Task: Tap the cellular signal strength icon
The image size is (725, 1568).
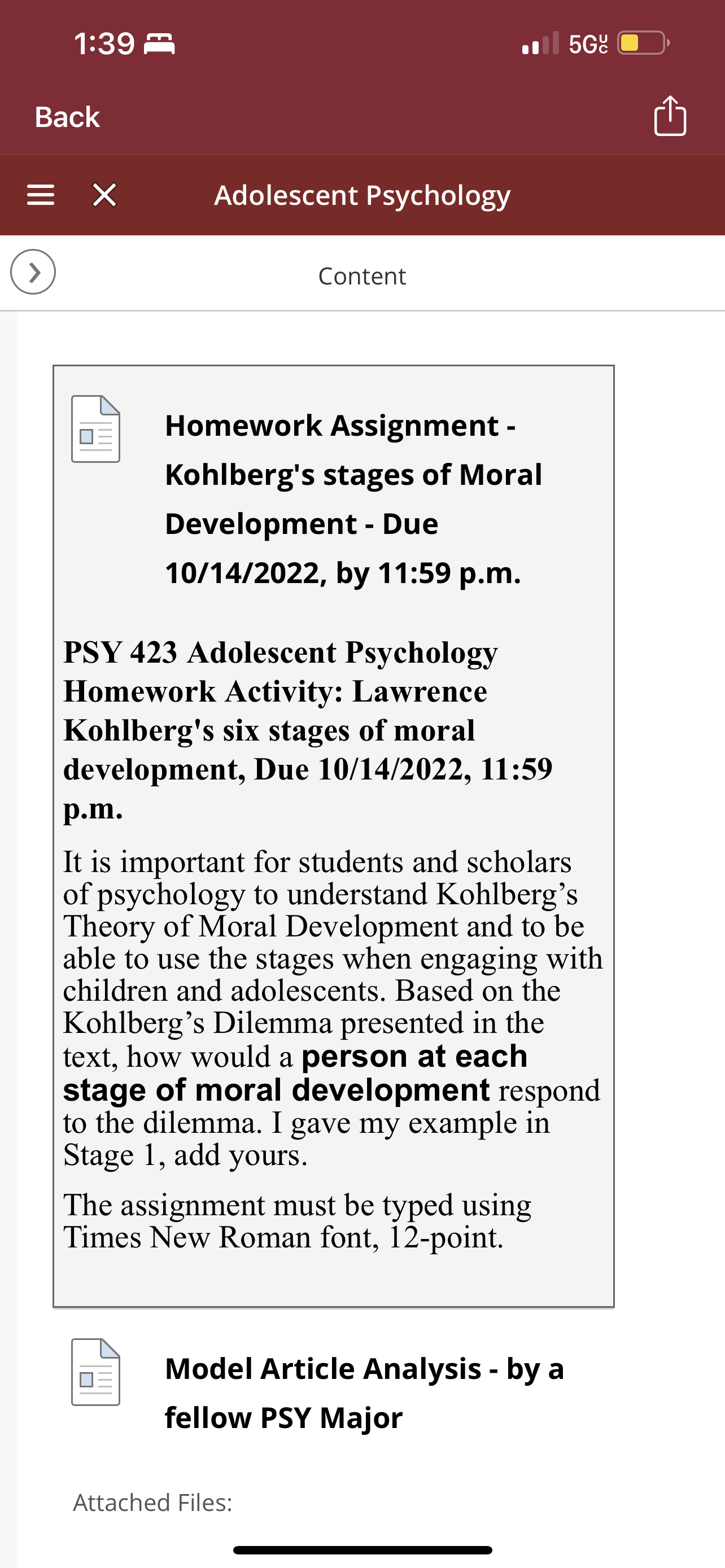Action: tap(540, 43)
